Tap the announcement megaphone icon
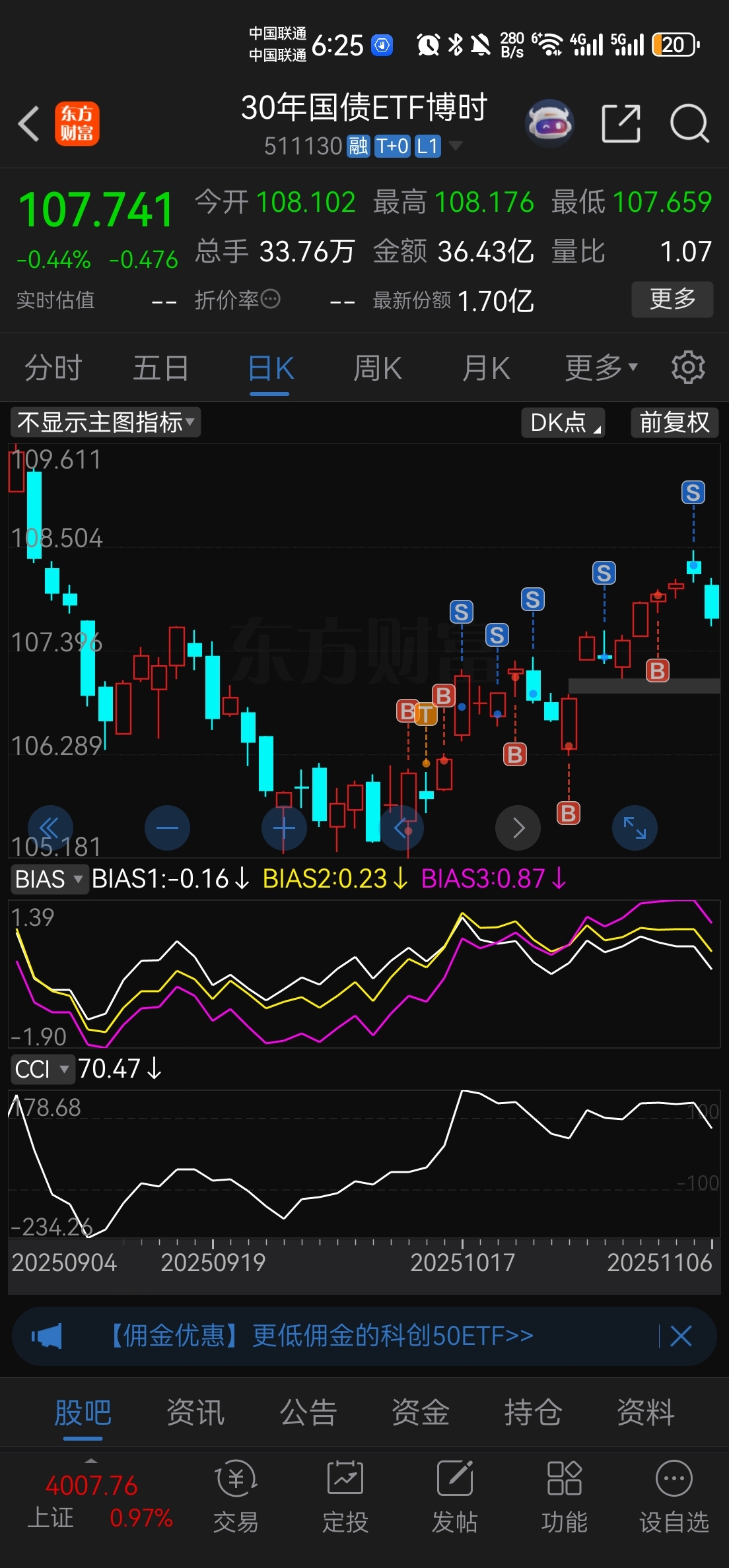Image resolution: width=729 pixels, height=1568 pixels. coord(47,1336)
